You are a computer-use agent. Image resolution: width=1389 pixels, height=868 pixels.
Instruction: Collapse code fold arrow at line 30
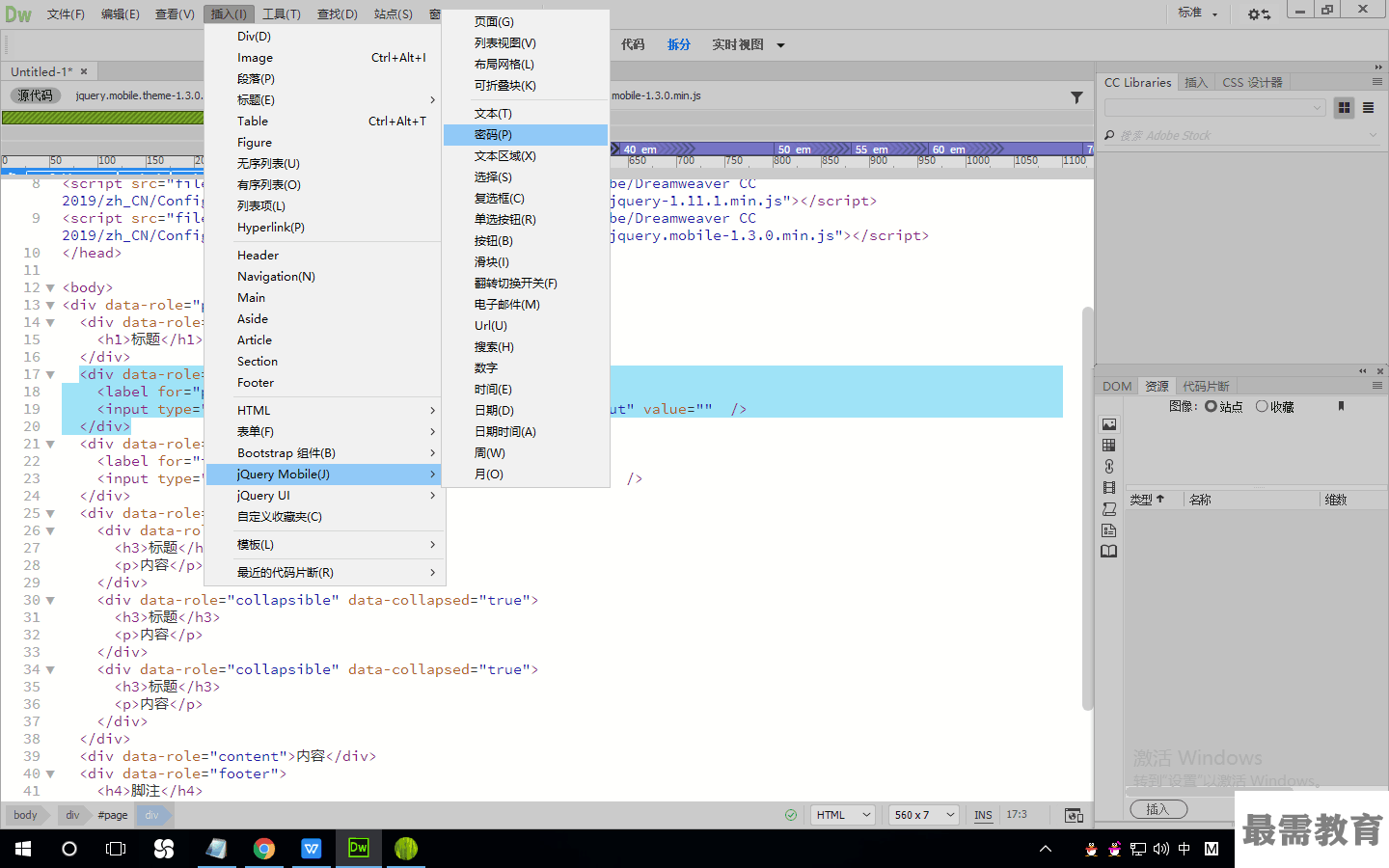tap(50, 601)
